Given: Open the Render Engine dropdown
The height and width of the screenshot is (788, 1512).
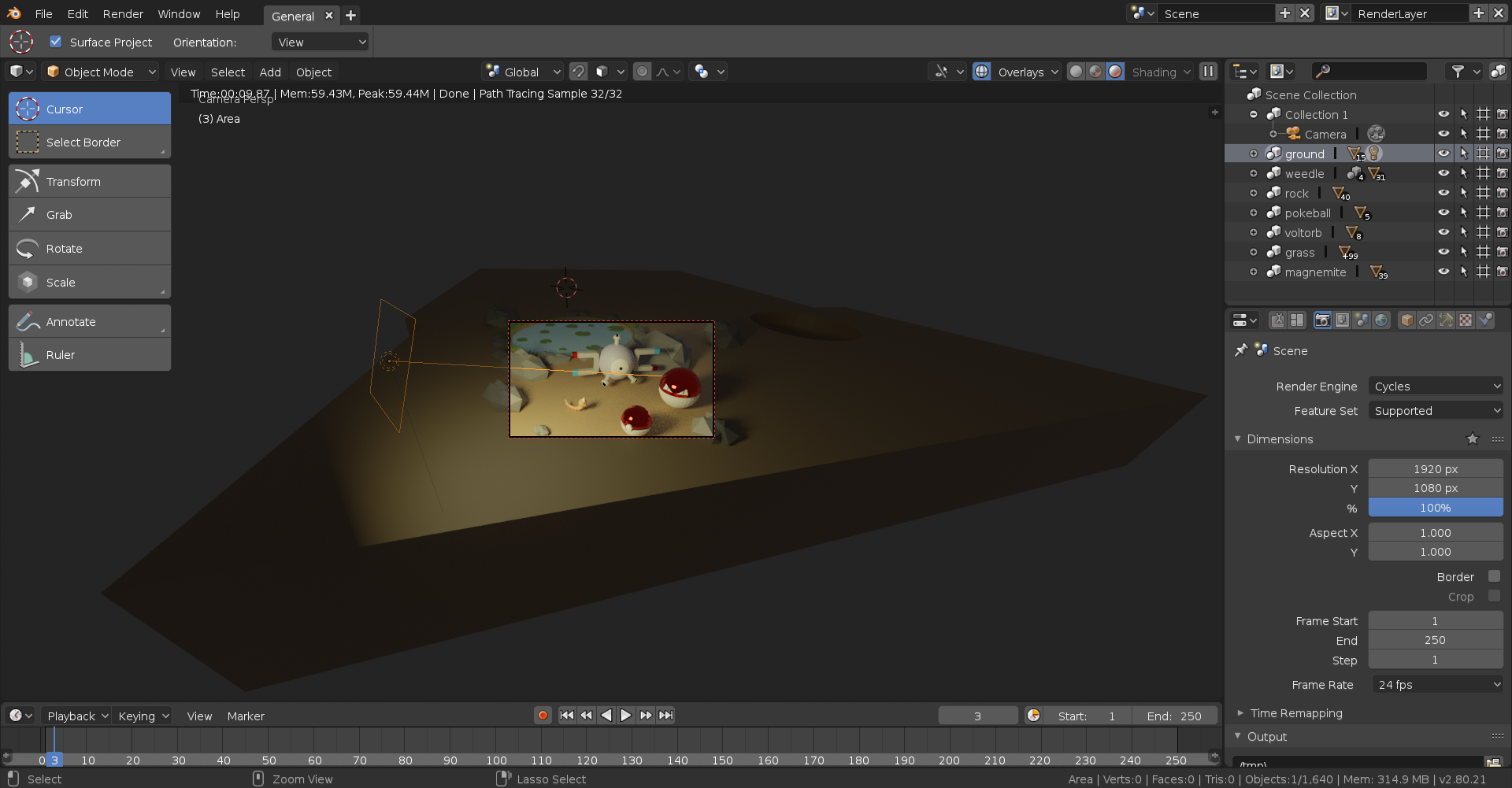Looking at the screenshot, I should (1436, 386).
